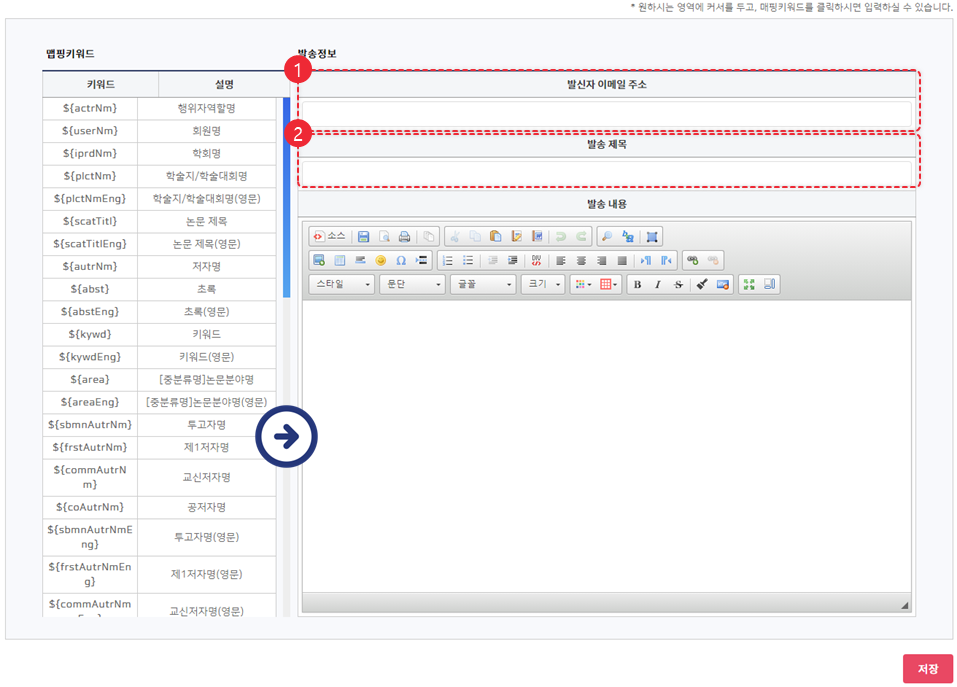Click the 발송 제목 input field
The height and width of the screenshot is (687, 957).
607,174
